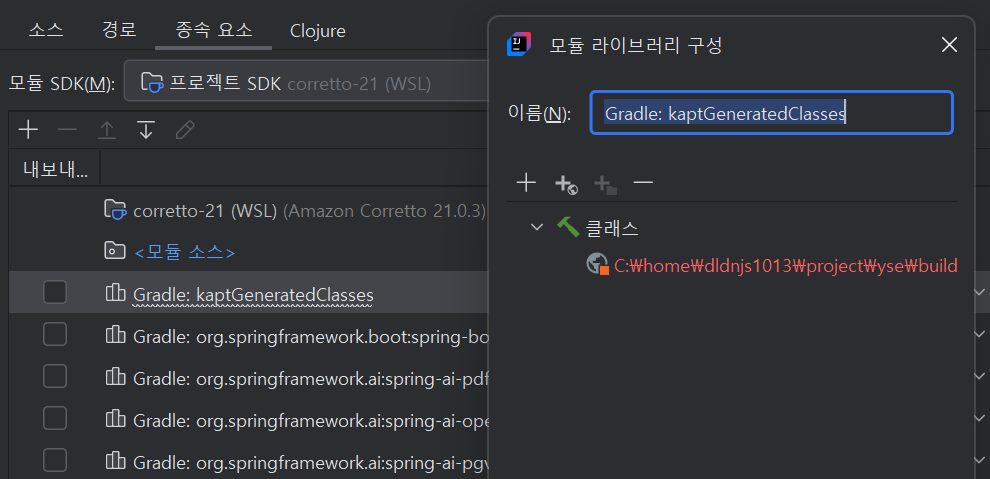
Task: Open scope dropdown arrow on spring-boot row
Action: (980, 334)
